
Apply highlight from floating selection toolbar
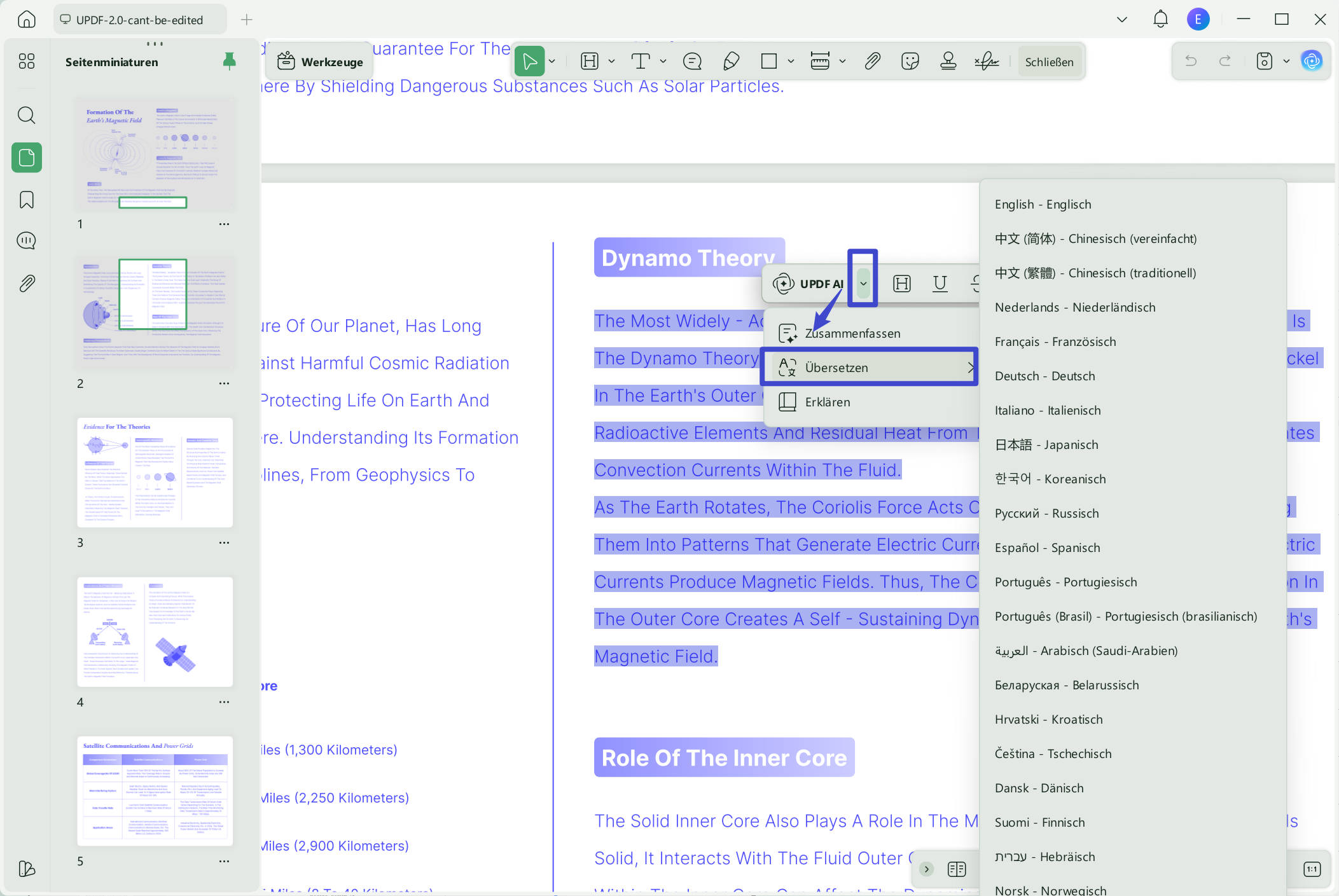[902, 284]
